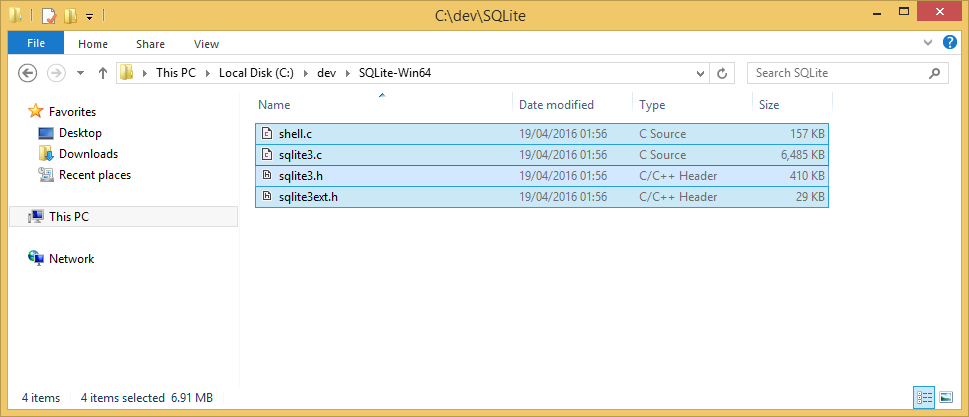Viewport: 969px width, 417px height.
Task: Select the sqlite3.c file
Action: point(542,155)
